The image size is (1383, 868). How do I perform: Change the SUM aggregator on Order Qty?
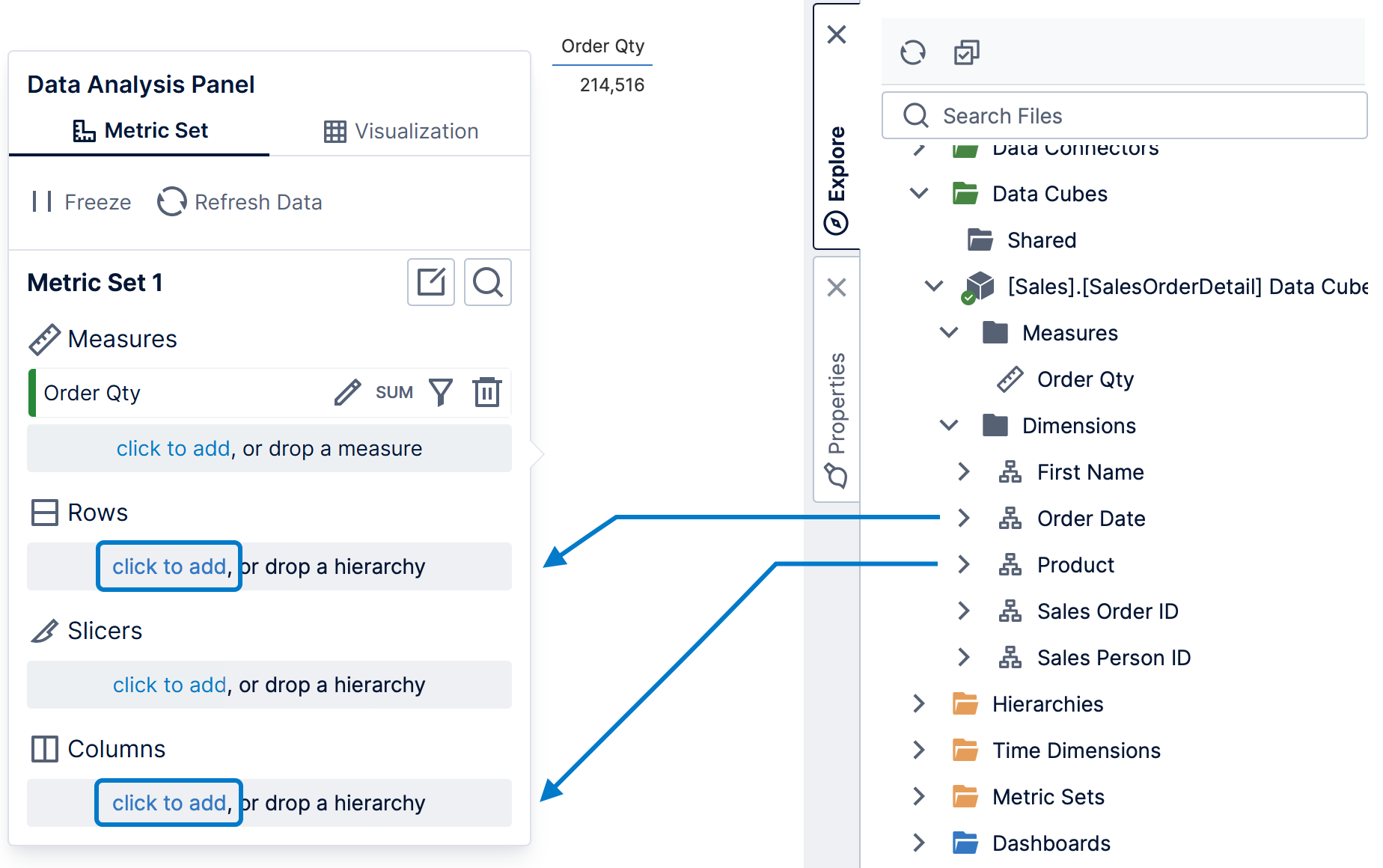click(394, 392)
